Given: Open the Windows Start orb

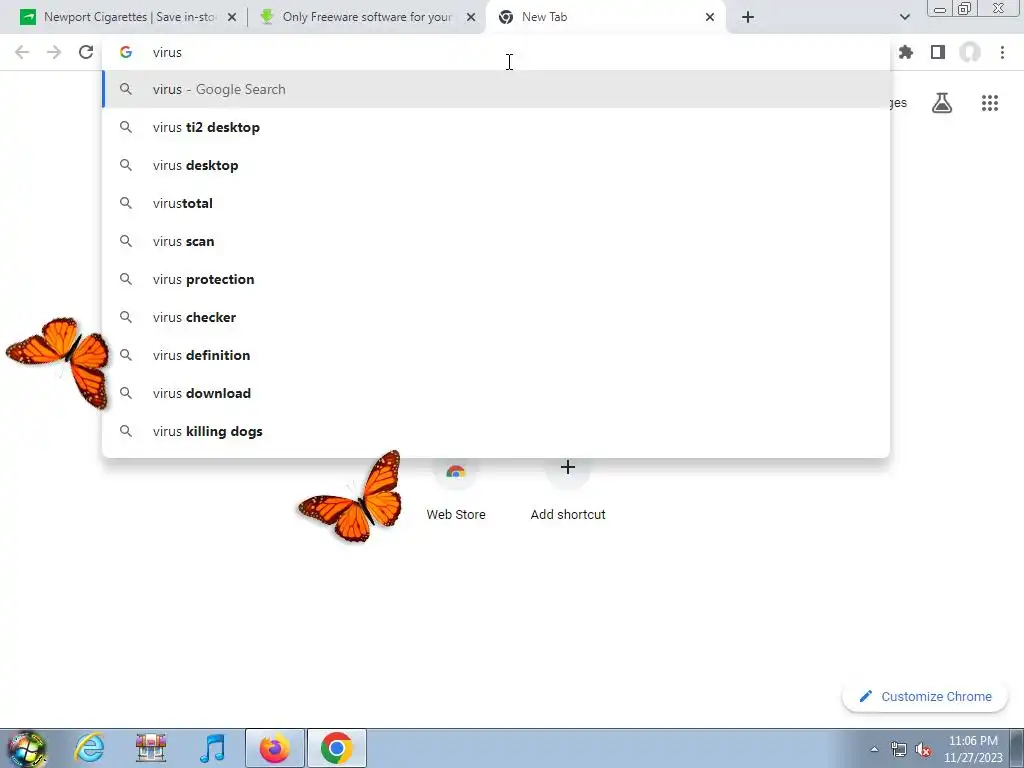Looking at the screenshot, I should 26,749.
